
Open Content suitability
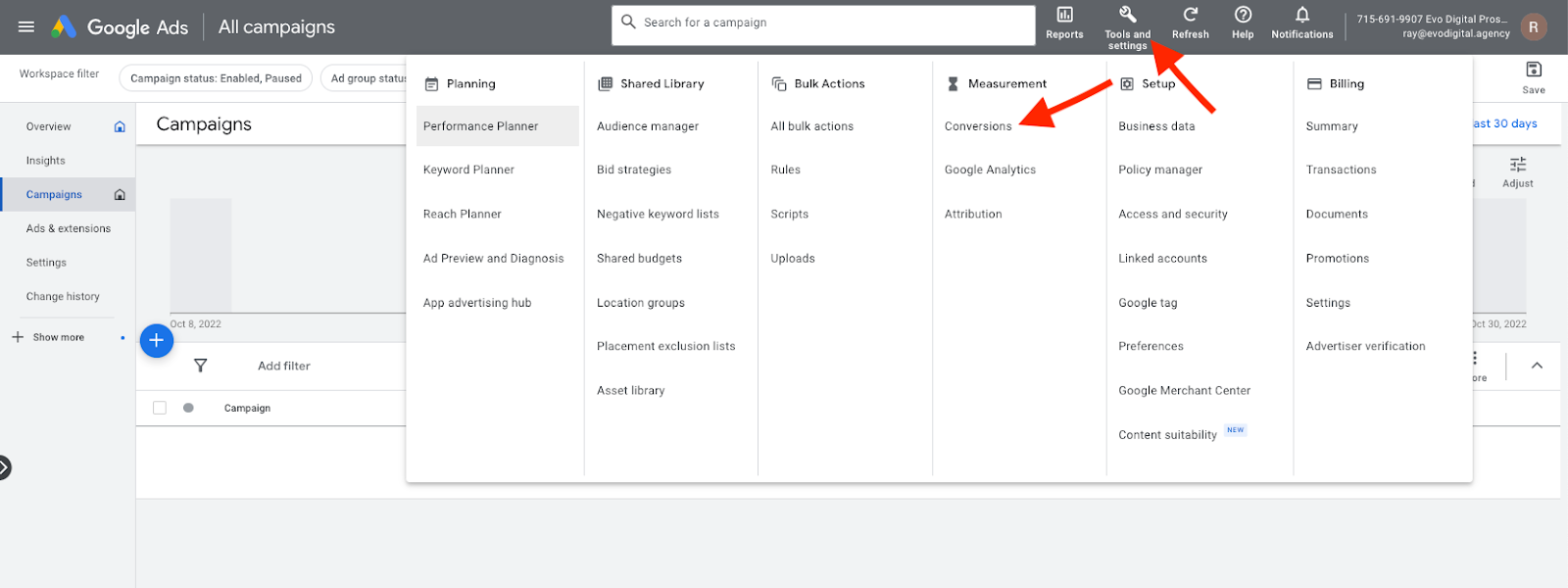coord(1167,435)
